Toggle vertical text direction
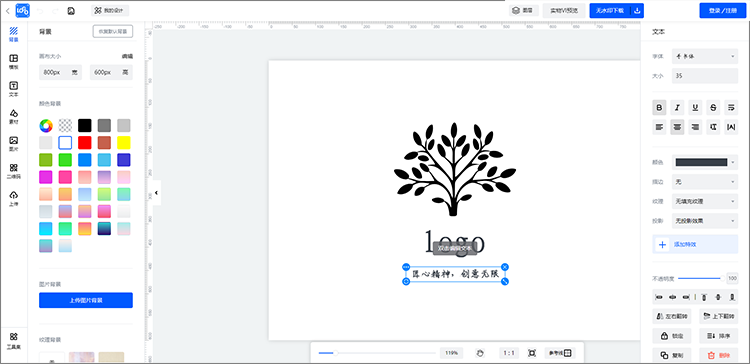 pyautogui.click(x=713, y=127)
